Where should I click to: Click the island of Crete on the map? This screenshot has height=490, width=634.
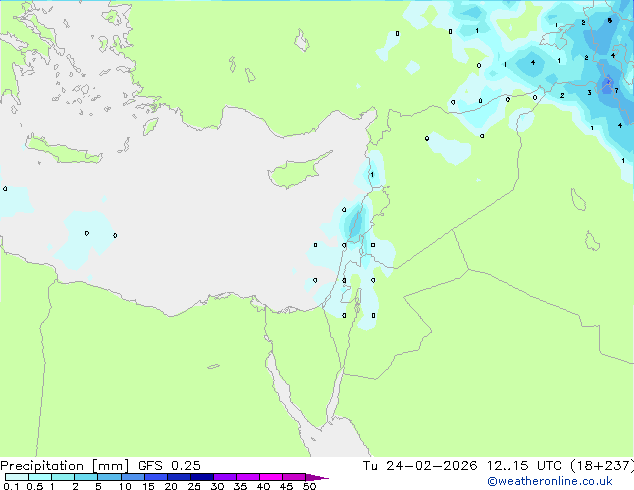tap(64, 149)
